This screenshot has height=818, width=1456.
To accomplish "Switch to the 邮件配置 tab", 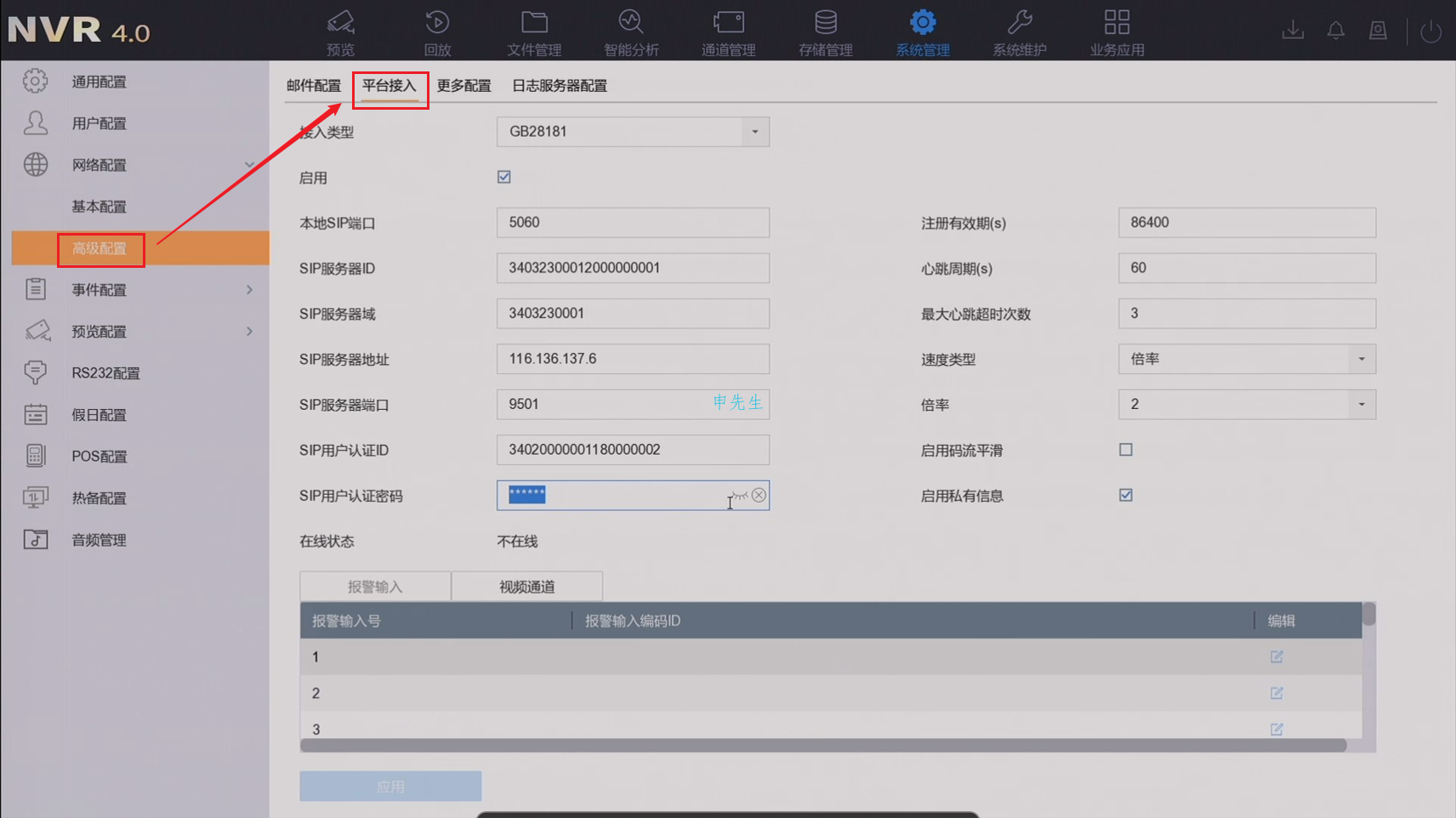I will tap(314, 85).
